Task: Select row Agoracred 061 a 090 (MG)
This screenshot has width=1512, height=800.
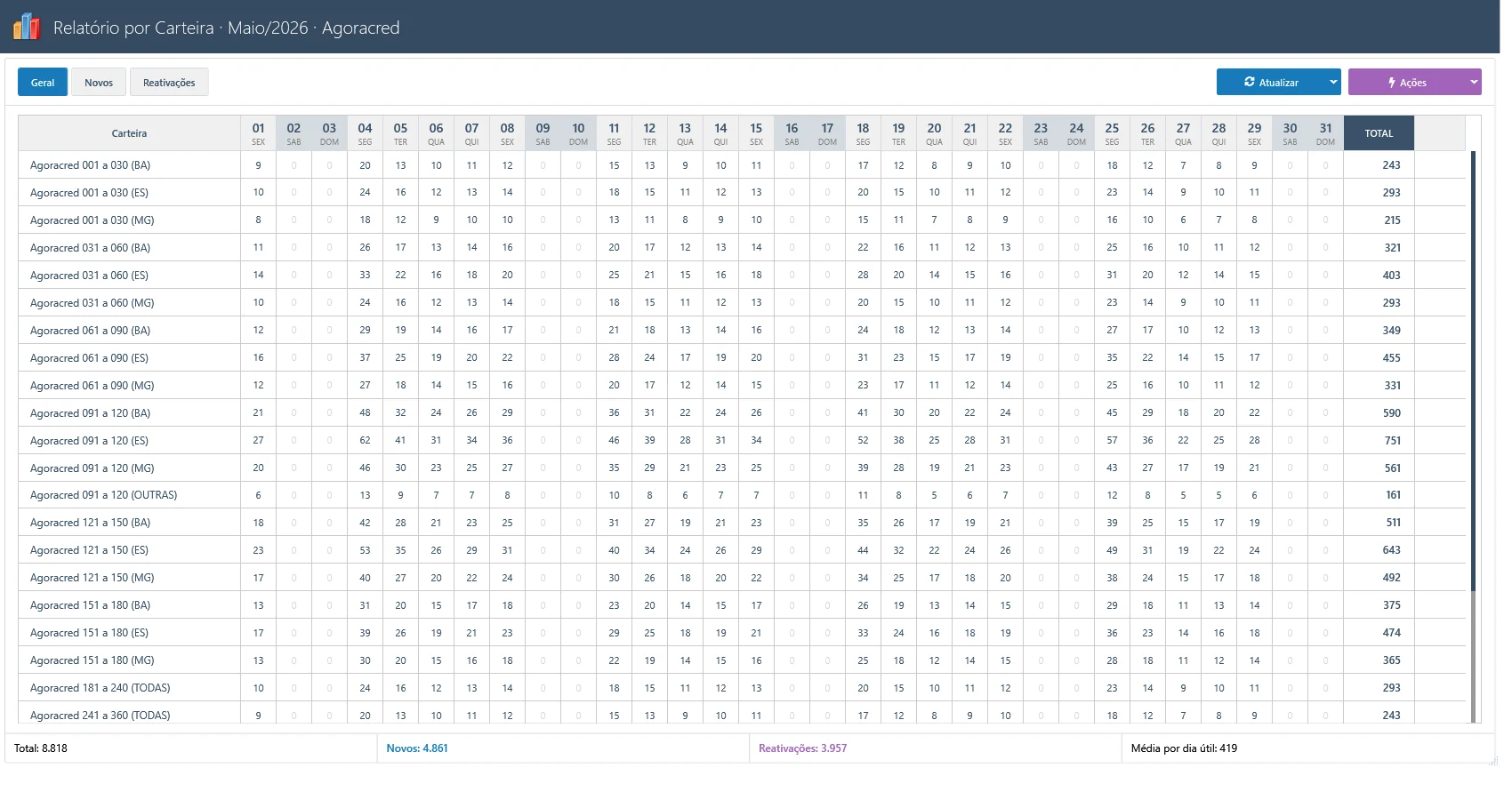Action: point(742,386)
